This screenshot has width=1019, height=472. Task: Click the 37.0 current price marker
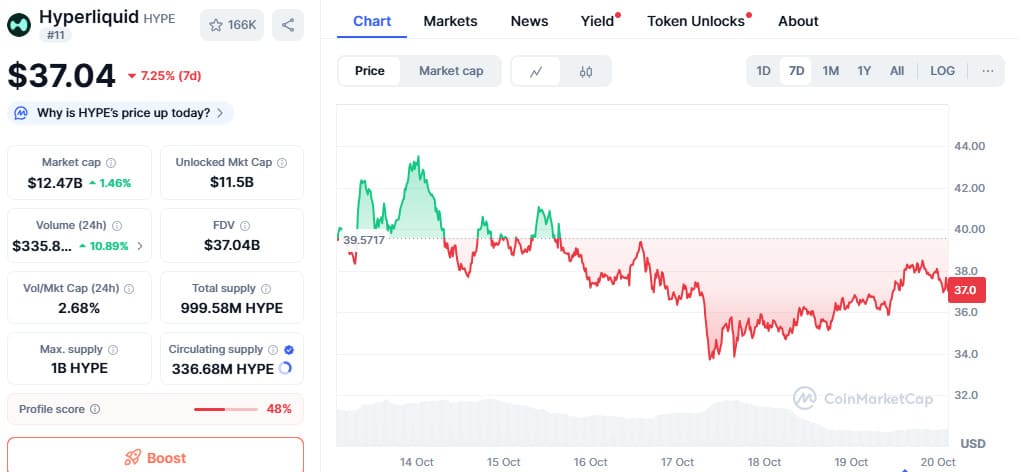point(965,290)
